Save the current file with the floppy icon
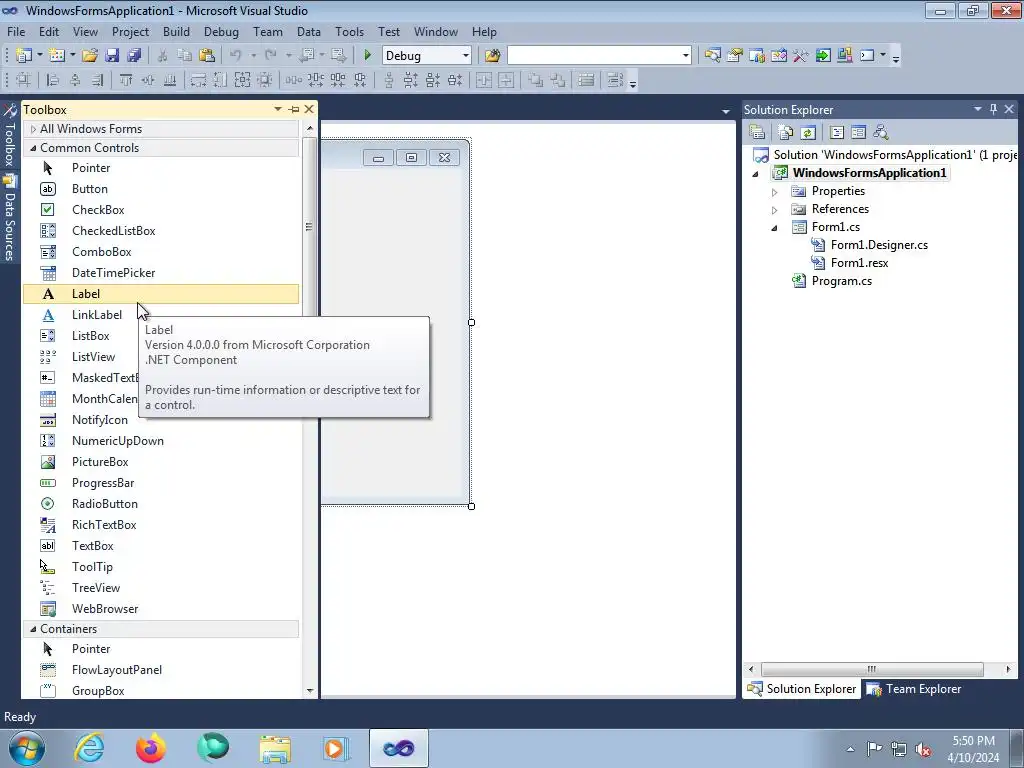 (112, 56)
